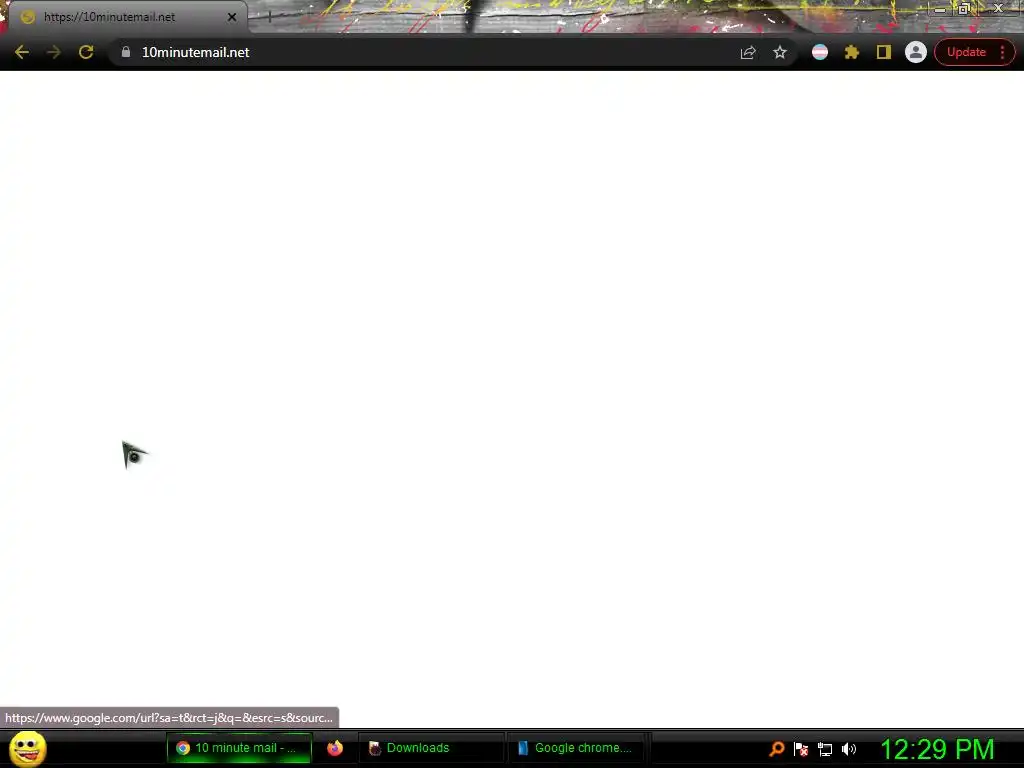Click the 12:29 PM clock
The width and height of the screenshot is (1024, 768).
pos(937,749)
